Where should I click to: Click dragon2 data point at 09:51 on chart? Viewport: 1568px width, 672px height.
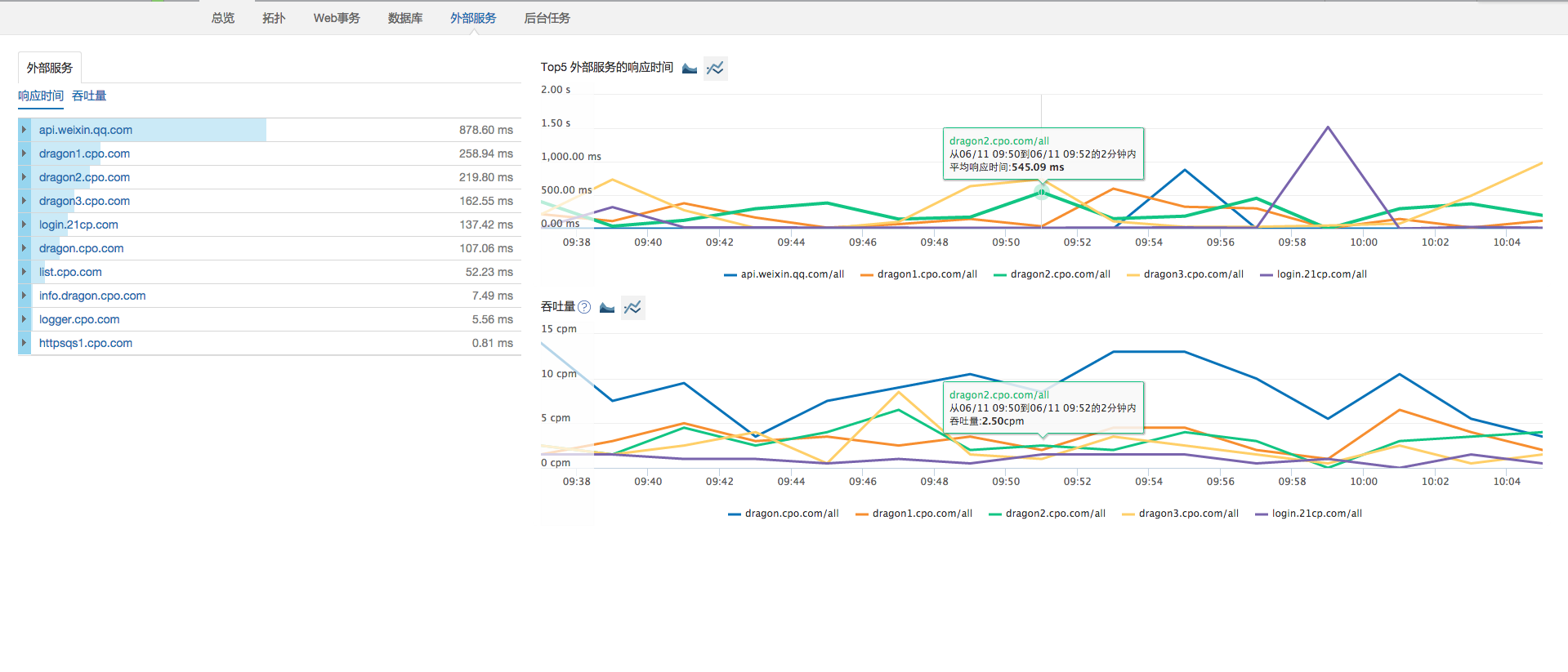click(1041, 192)
